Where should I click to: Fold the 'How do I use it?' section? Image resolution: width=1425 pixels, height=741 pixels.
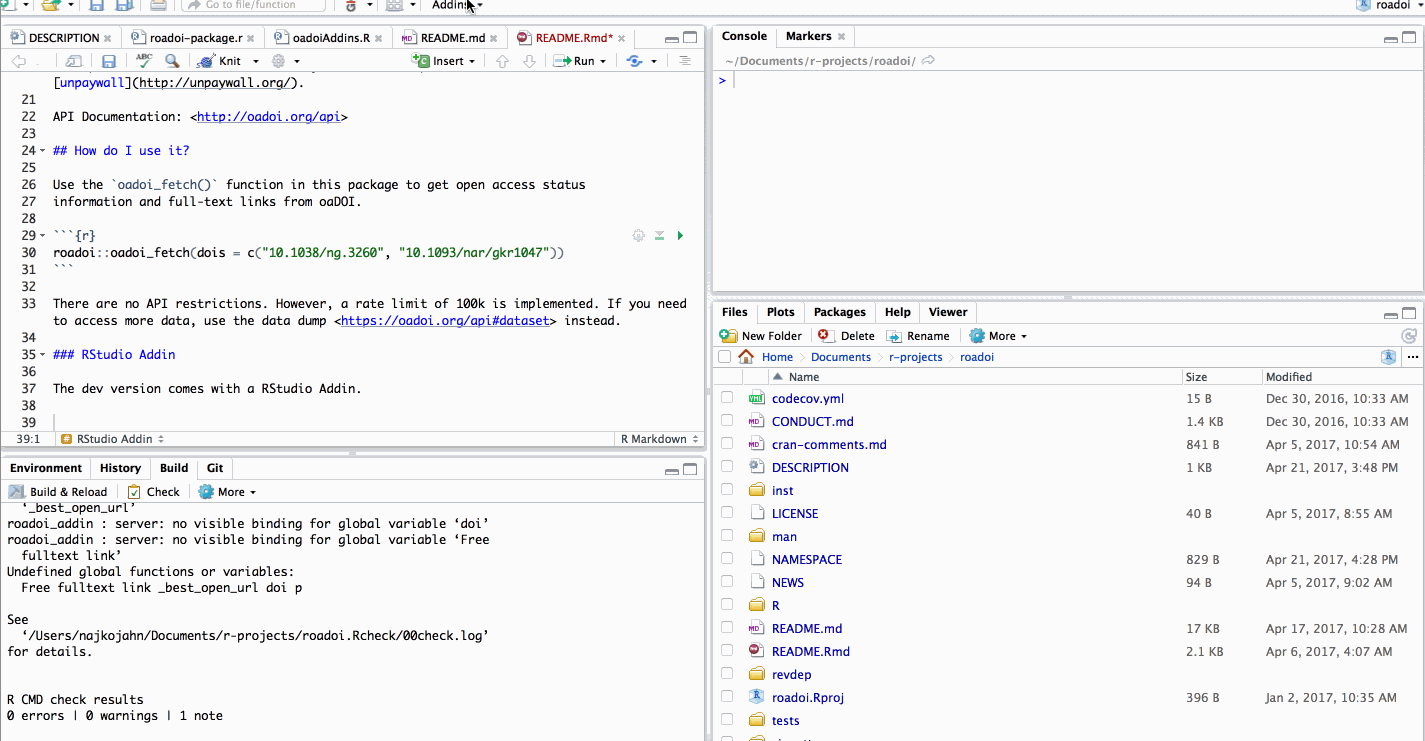42,151
